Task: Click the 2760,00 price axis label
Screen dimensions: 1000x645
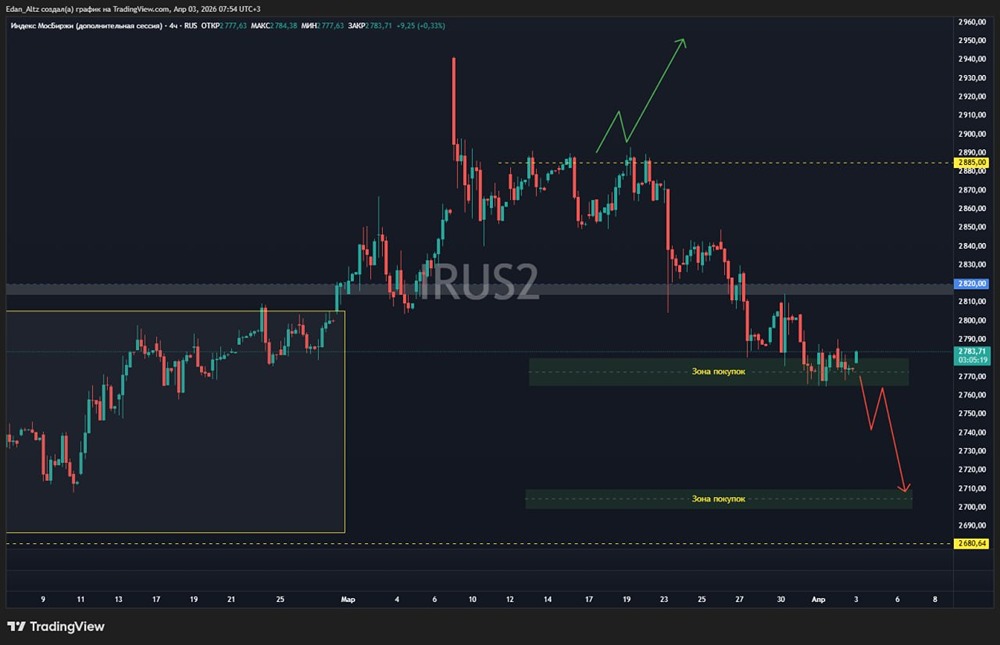Action: pos(972,395)
